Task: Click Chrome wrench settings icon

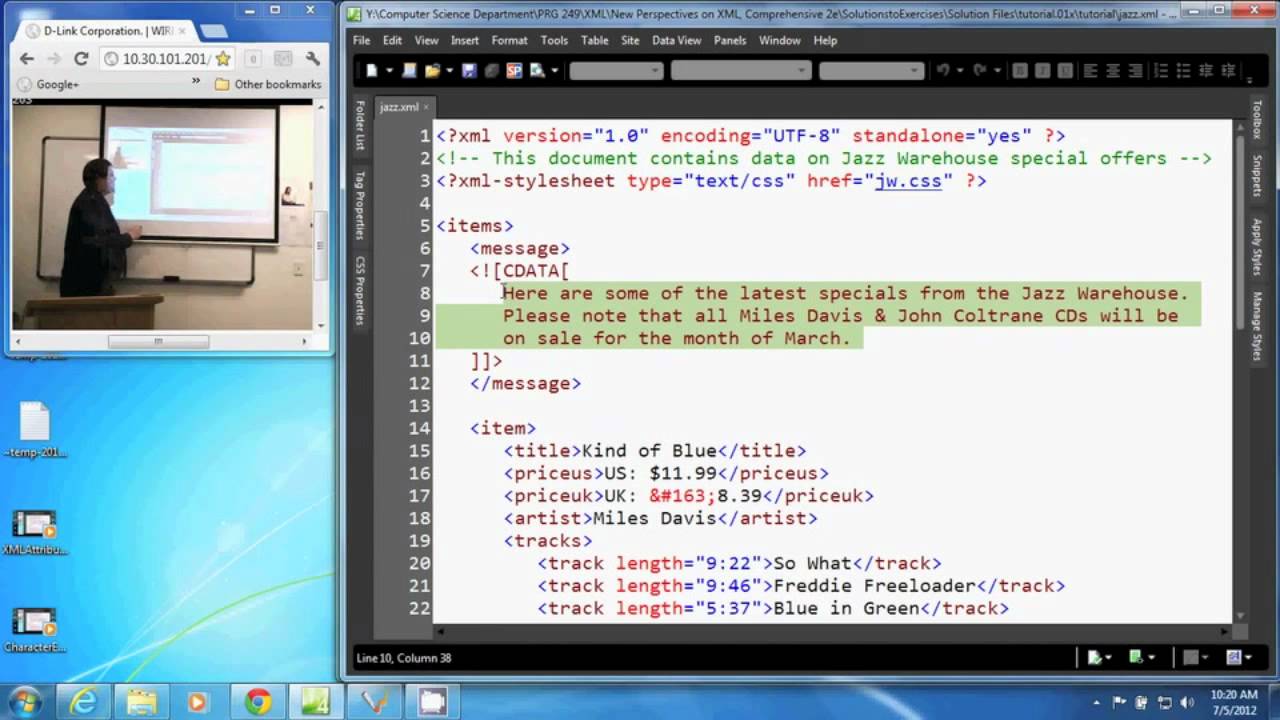Action: coord(312,59)
